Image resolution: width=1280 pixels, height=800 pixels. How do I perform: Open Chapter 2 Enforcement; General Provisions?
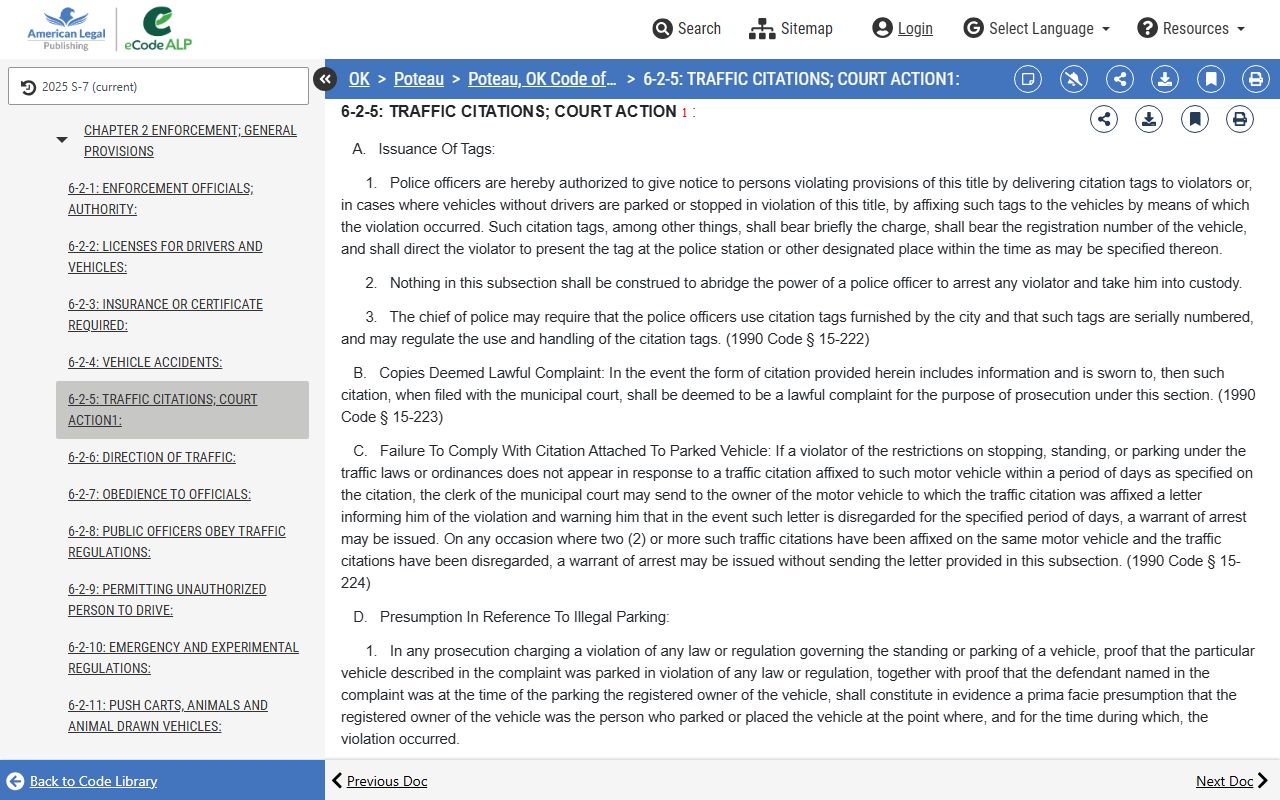(x=190, y=141)
